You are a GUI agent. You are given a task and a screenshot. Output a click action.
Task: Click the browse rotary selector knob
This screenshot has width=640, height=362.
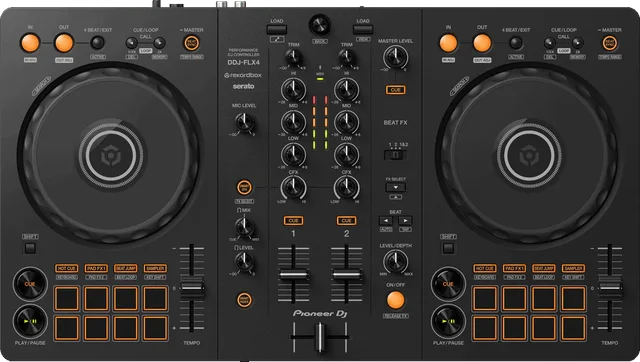[x=320, y=25]
